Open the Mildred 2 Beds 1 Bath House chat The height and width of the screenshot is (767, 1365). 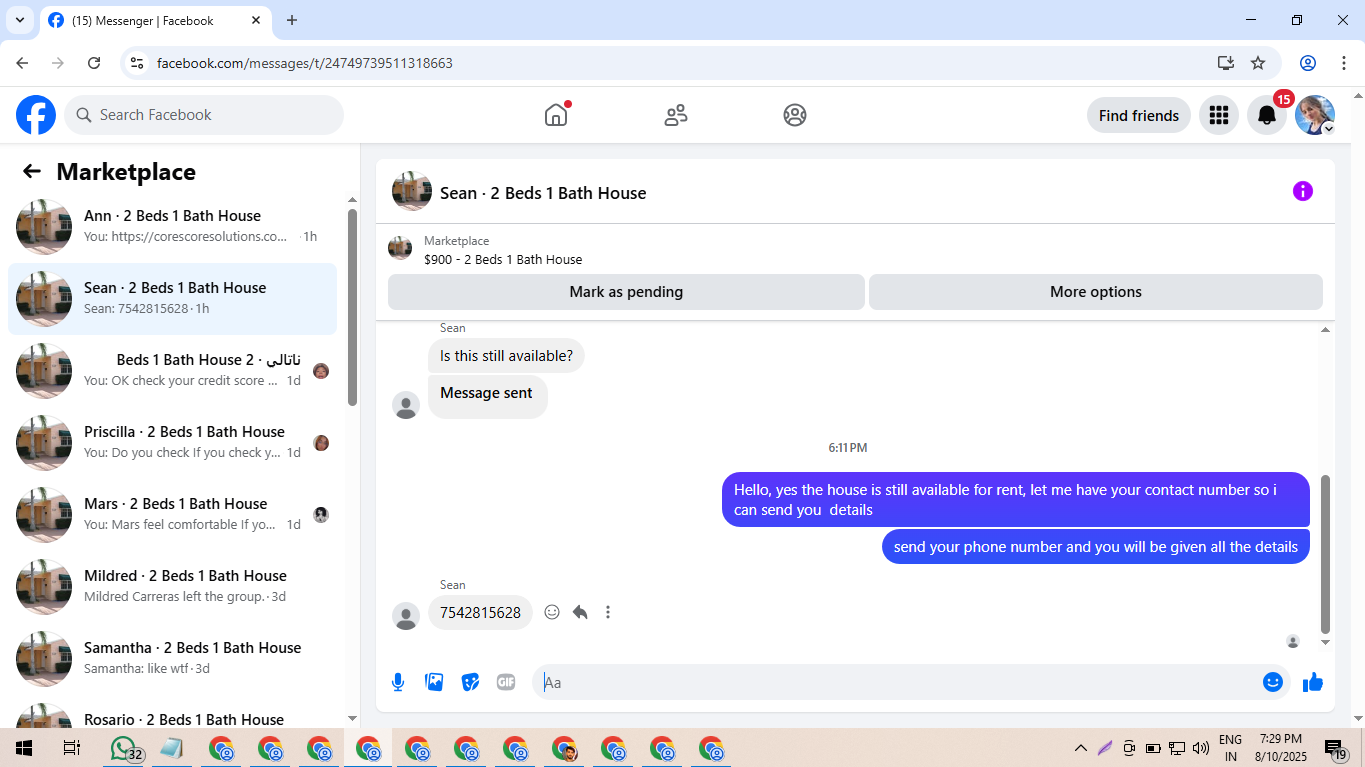pyautogui.click(x=172, y=587)
